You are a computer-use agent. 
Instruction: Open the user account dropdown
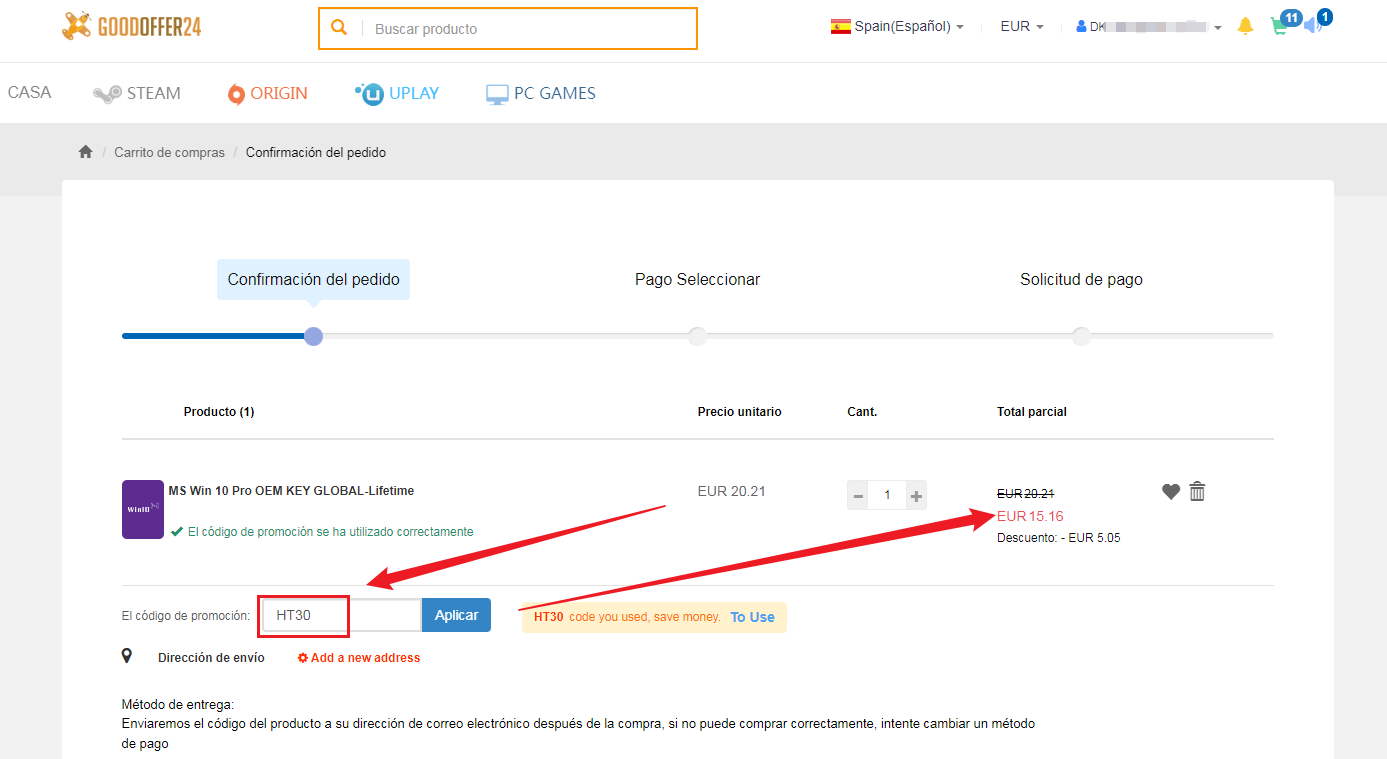1149,27
